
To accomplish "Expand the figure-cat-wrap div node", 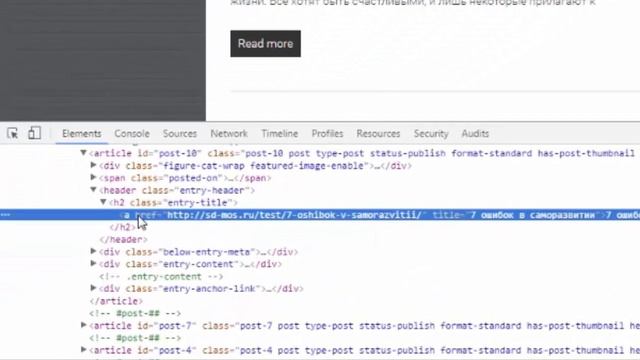I will (93, 165).
